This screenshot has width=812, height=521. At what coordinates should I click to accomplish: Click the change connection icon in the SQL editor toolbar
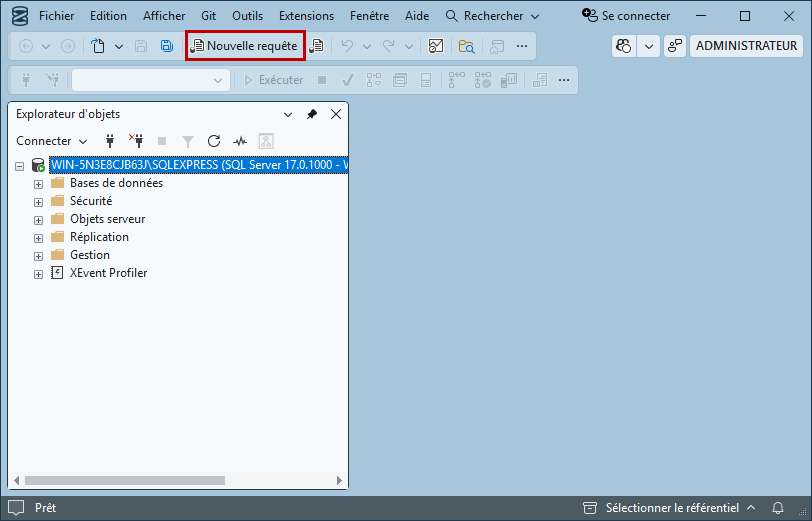coord(52,80)
